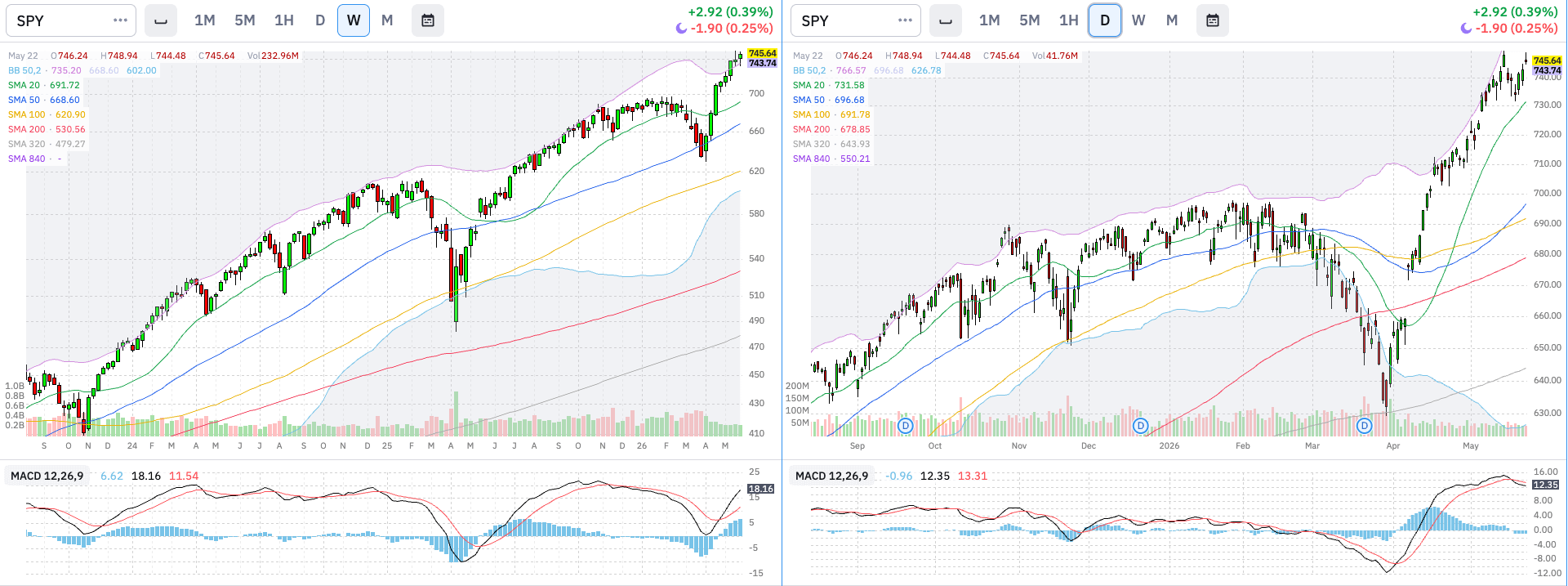The image size is (1568, 586).
Task: Click the 12.35 MACD value tag on daily chart
Action: click(1546, 485)
